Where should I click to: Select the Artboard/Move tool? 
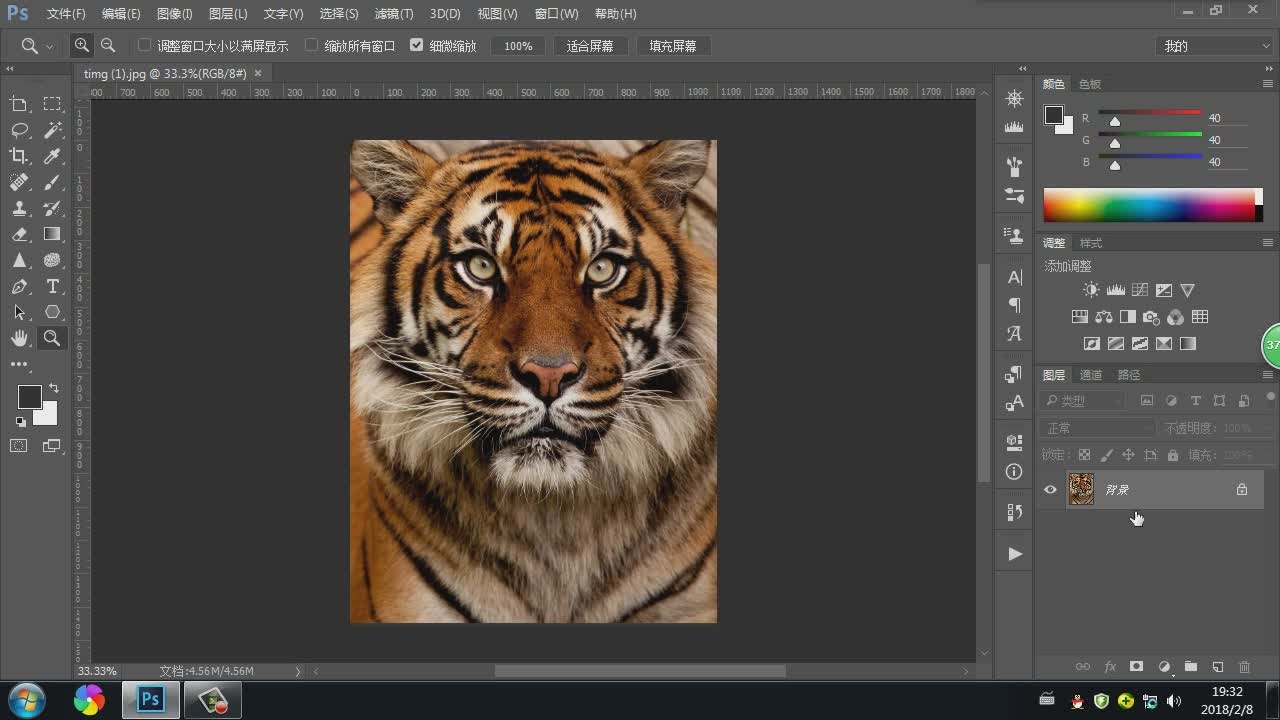(x=19, y=104)
